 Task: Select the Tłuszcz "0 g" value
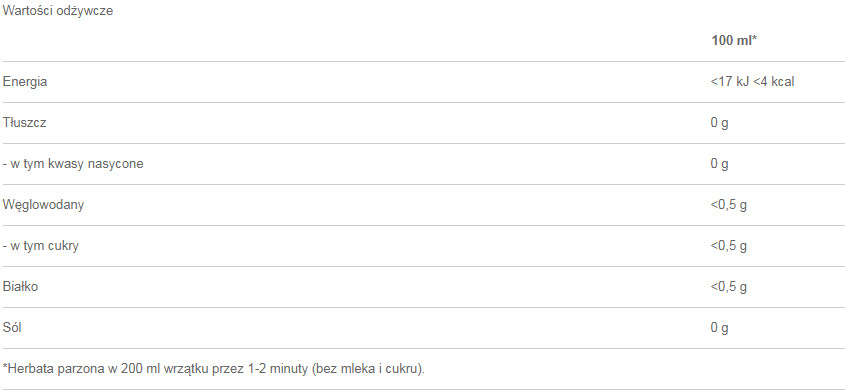[719, 123]
